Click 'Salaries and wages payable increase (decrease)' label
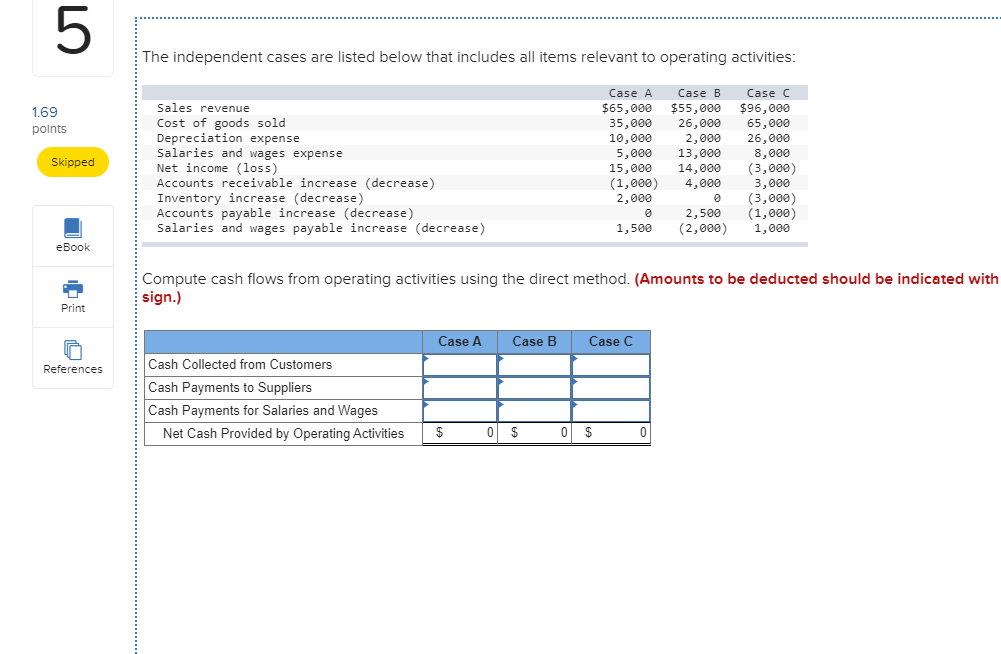Image resolution: width=1001 pixels, height=654 pixels. pos(321,228)
